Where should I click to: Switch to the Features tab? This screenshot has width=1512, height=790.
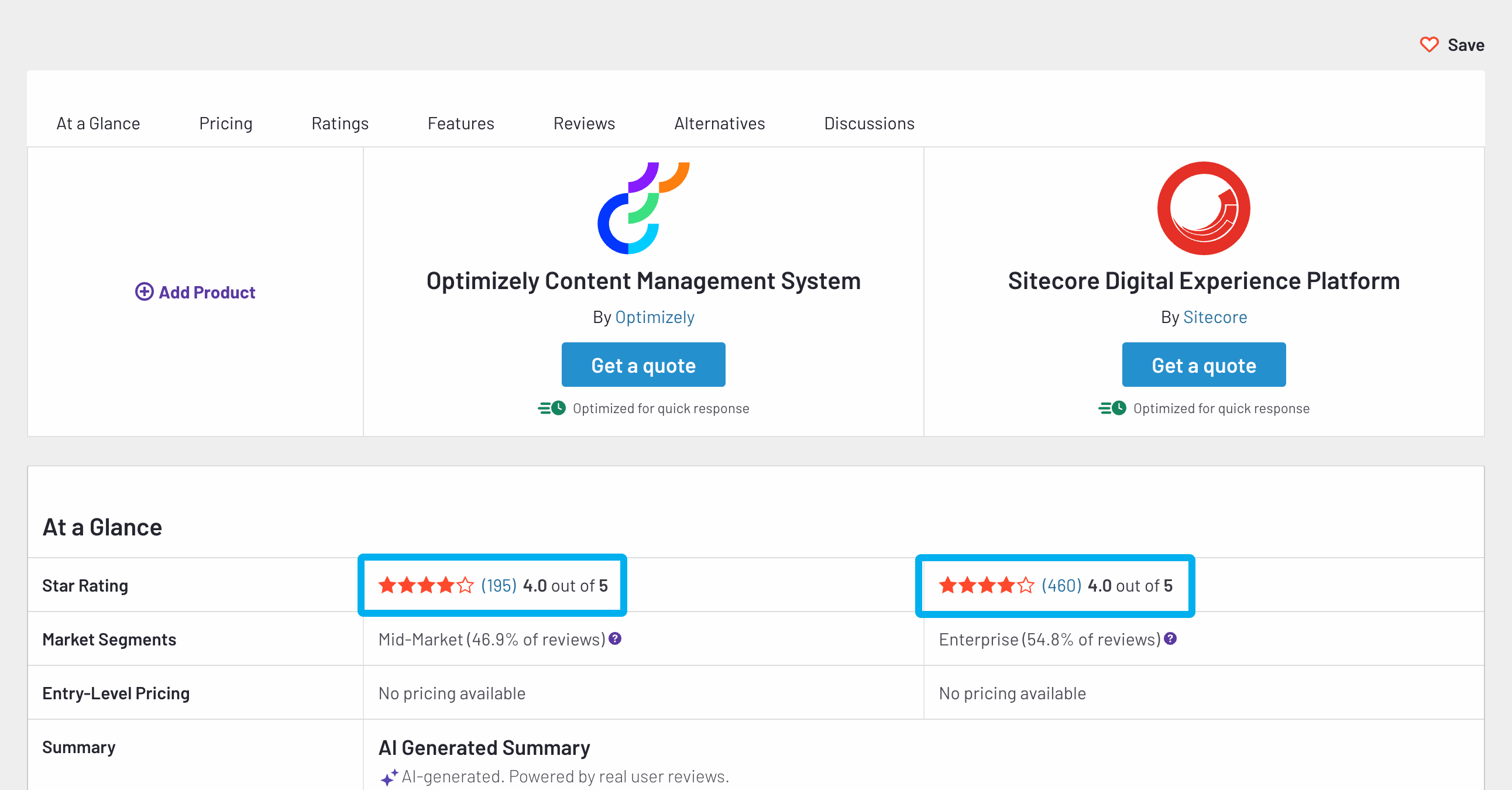(x=461, y=123)
